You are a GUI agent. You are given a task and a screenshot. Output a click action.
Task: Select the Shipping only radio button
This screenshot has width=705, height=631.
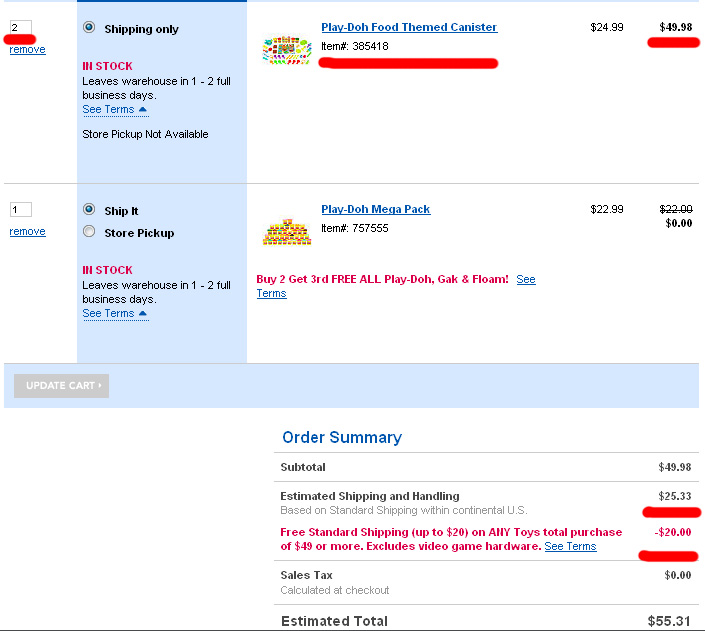[x=89, y=27]
